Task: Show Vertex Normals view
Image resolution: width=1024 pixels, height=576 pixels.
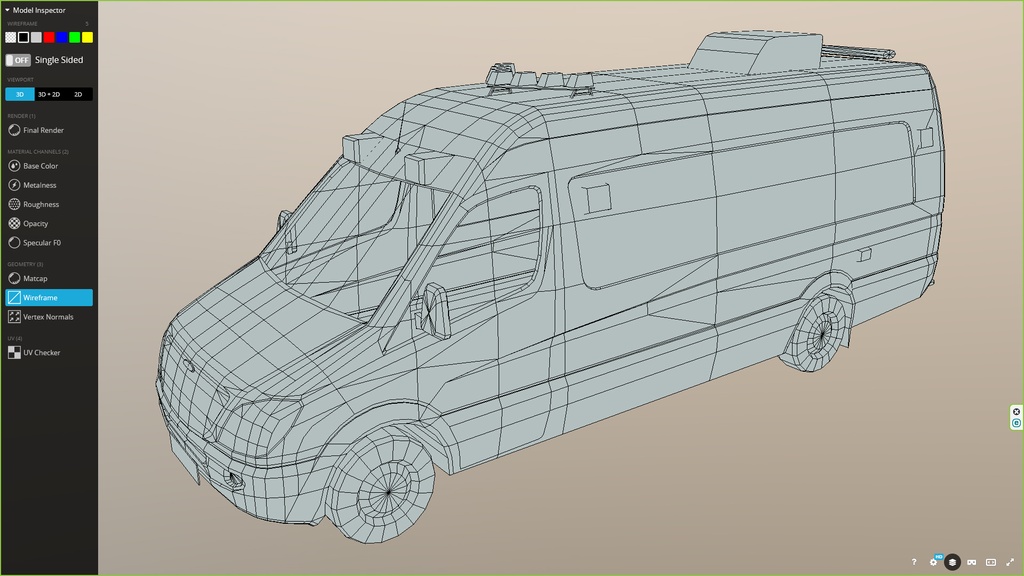Action: 48,317
